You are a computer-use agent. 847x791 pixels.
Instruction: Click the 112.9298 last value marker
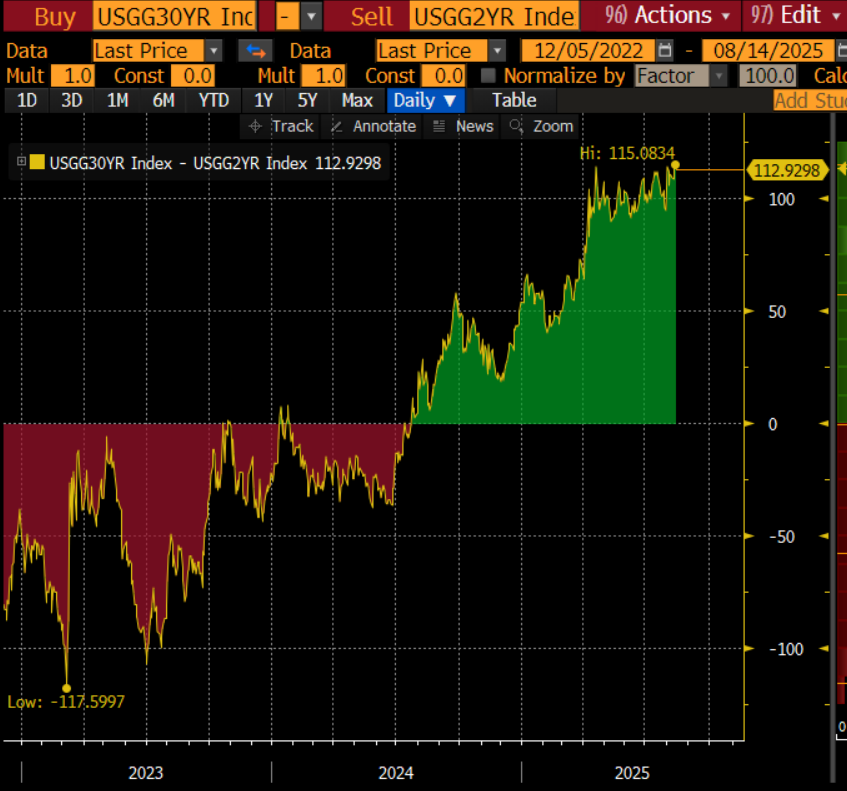[x=786, y=171]
